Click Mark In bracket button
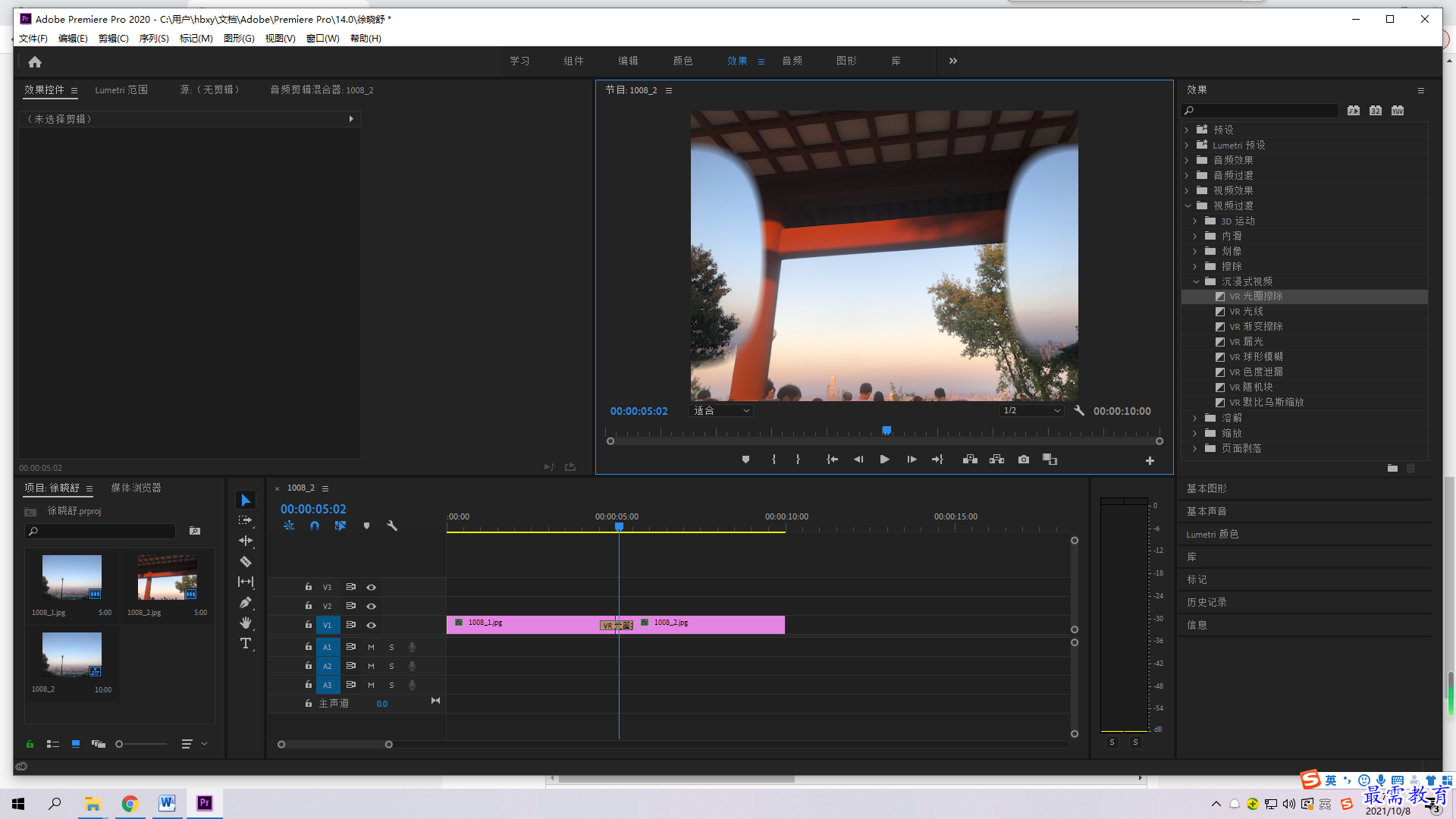 773,460
